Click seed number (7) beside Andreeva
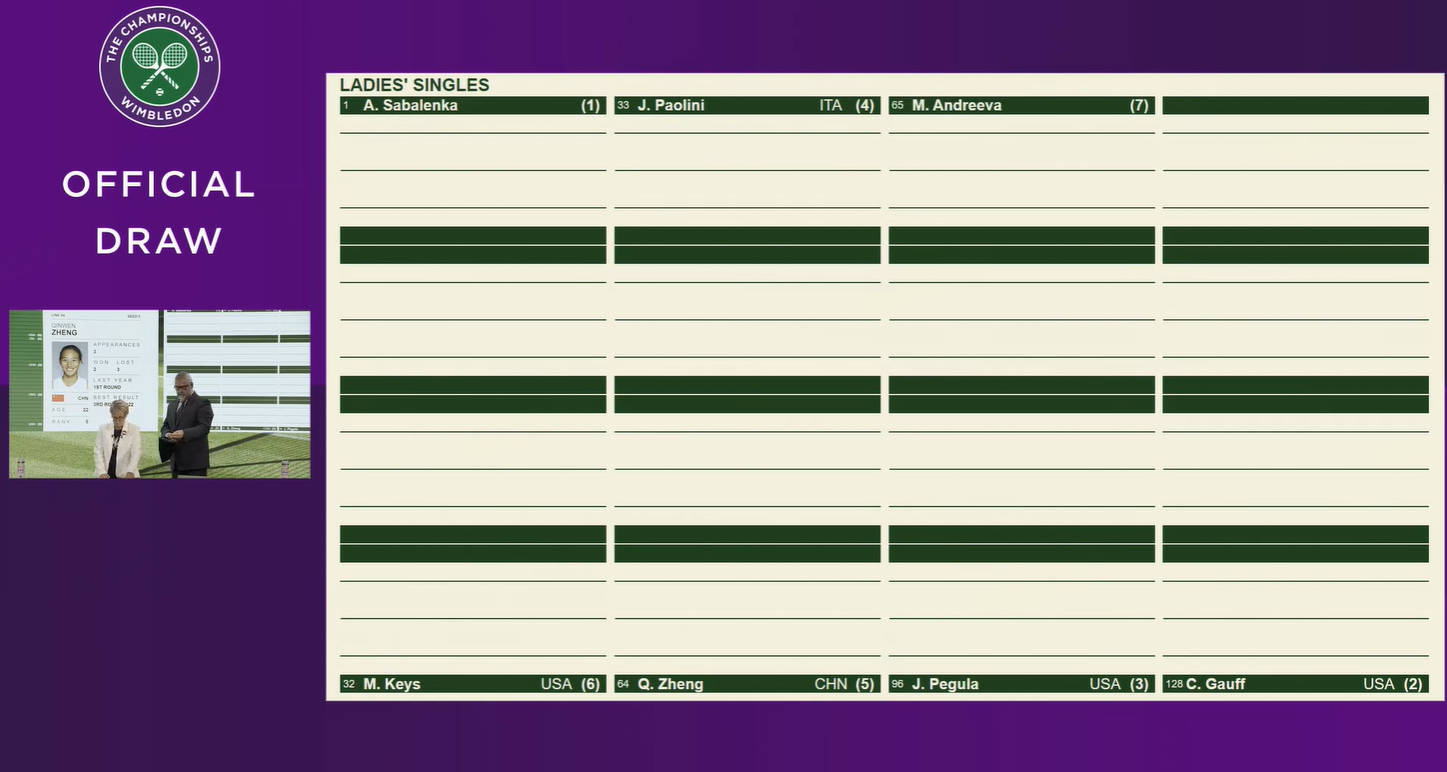1447x772 pixels. (1139, 105)
